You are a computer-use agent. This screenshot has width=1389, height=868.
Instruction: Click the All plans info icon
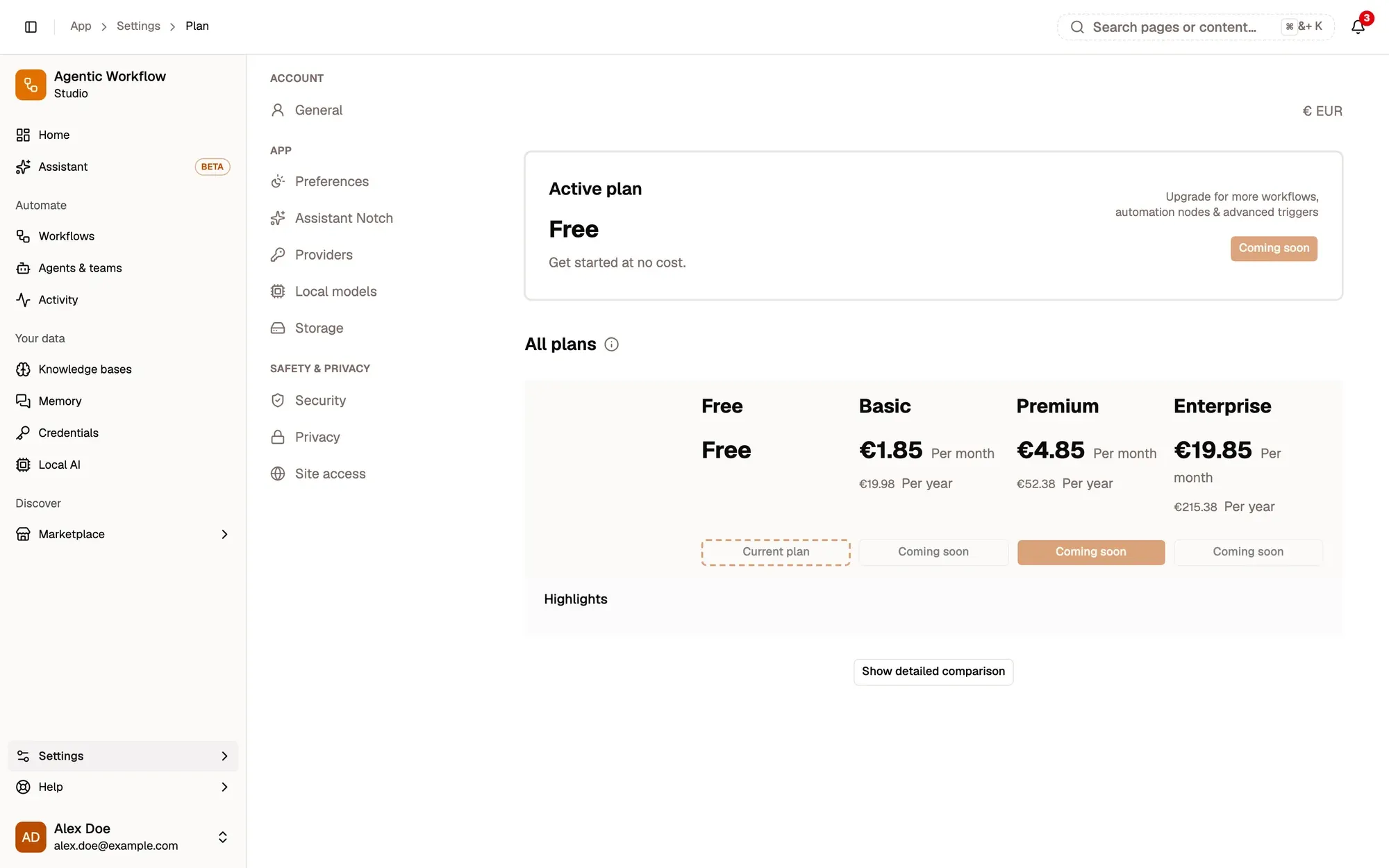[611, 344]
